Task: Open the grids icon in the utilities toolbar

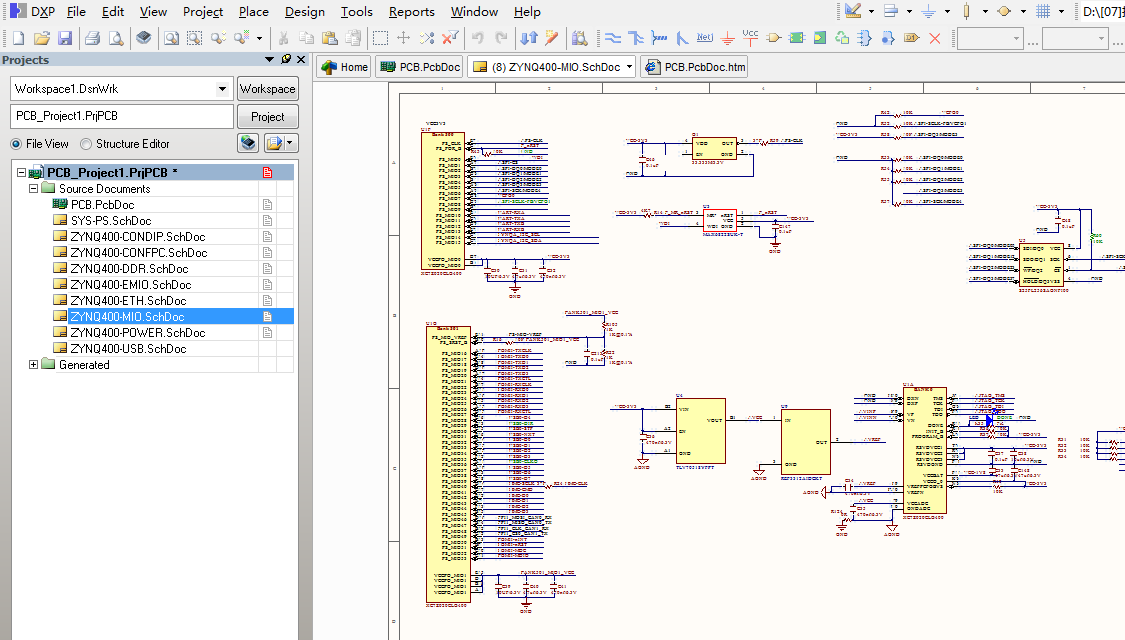Action: tap(1043, 11)
